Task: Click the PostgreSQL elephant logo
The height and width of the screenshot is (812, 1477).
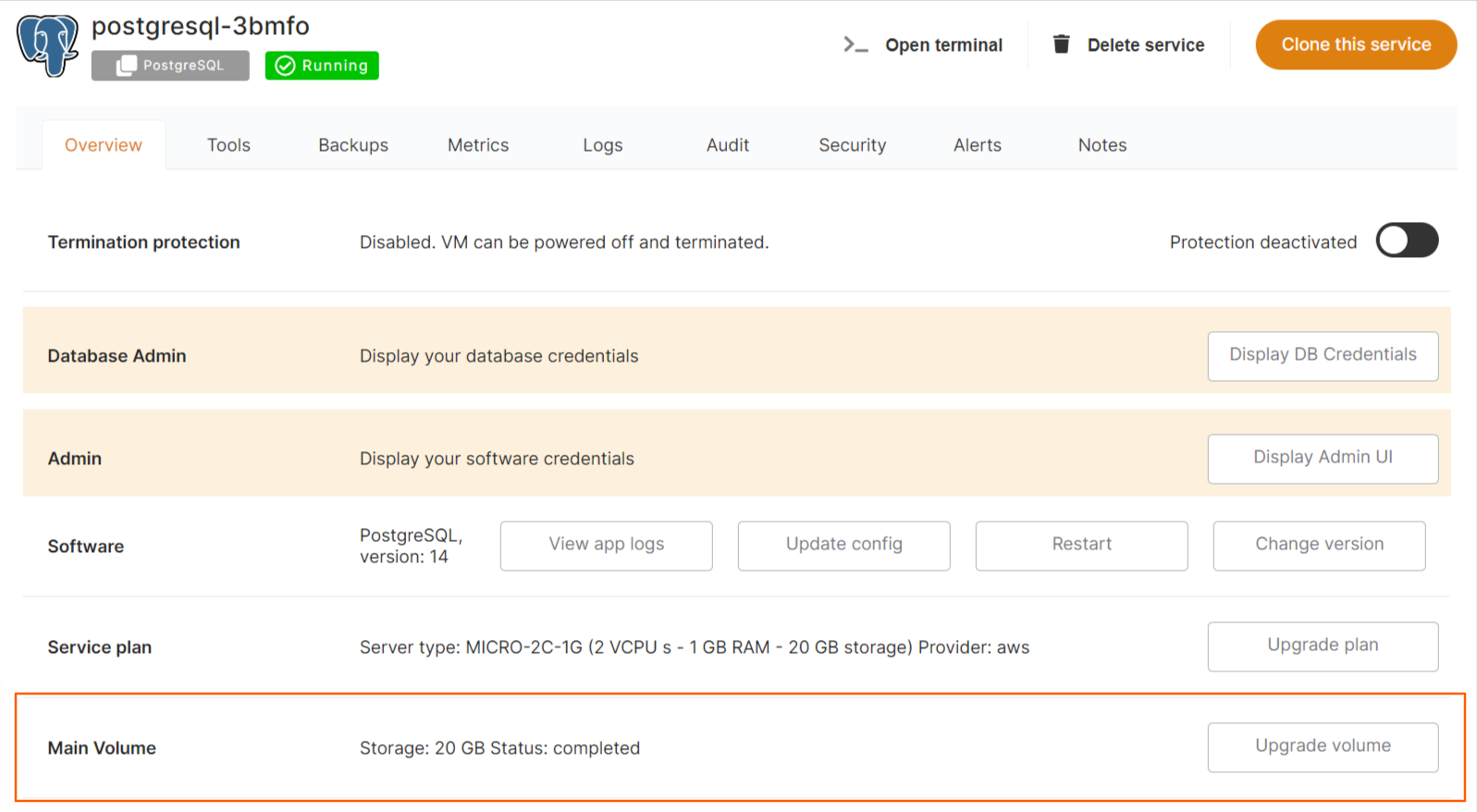Action: [x=47, y=45]
